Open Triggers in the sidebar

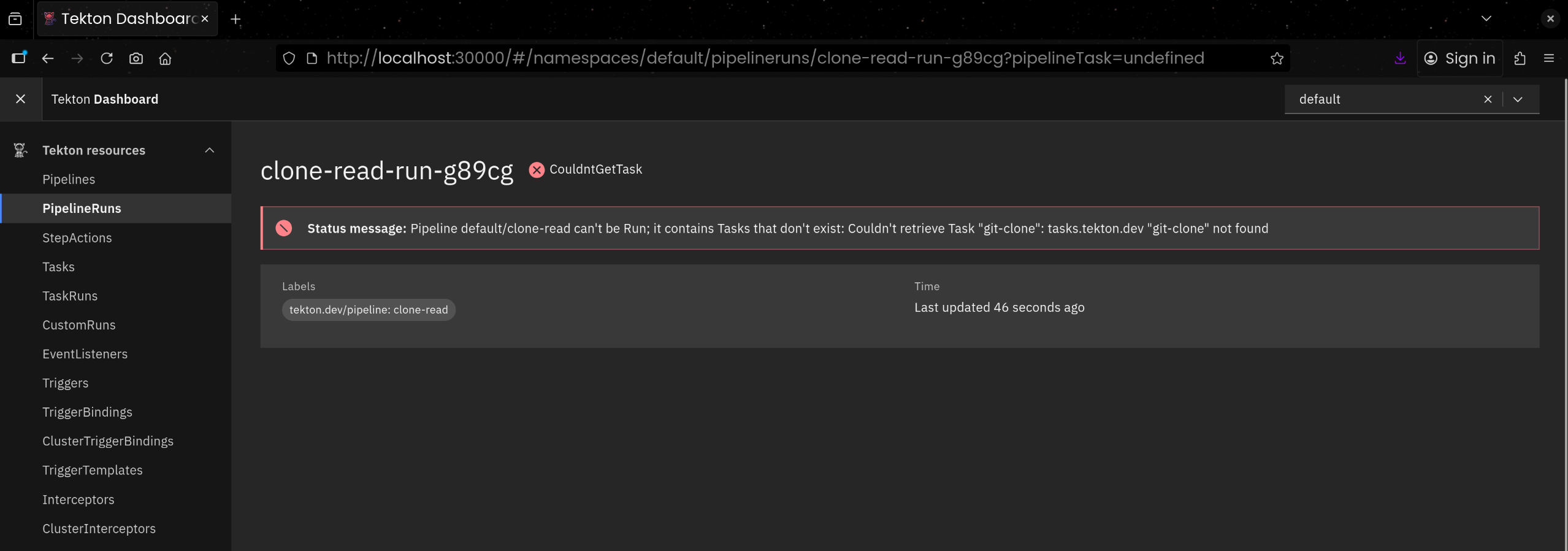point(65,383)
